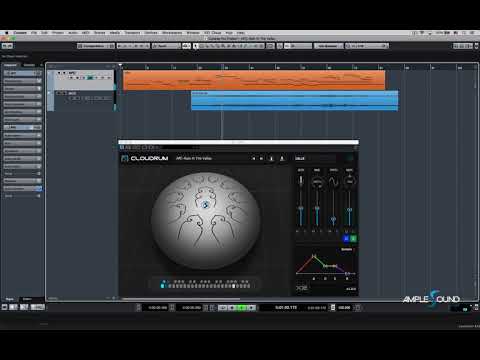
Task: Open the Media menu
Action: 115,33
